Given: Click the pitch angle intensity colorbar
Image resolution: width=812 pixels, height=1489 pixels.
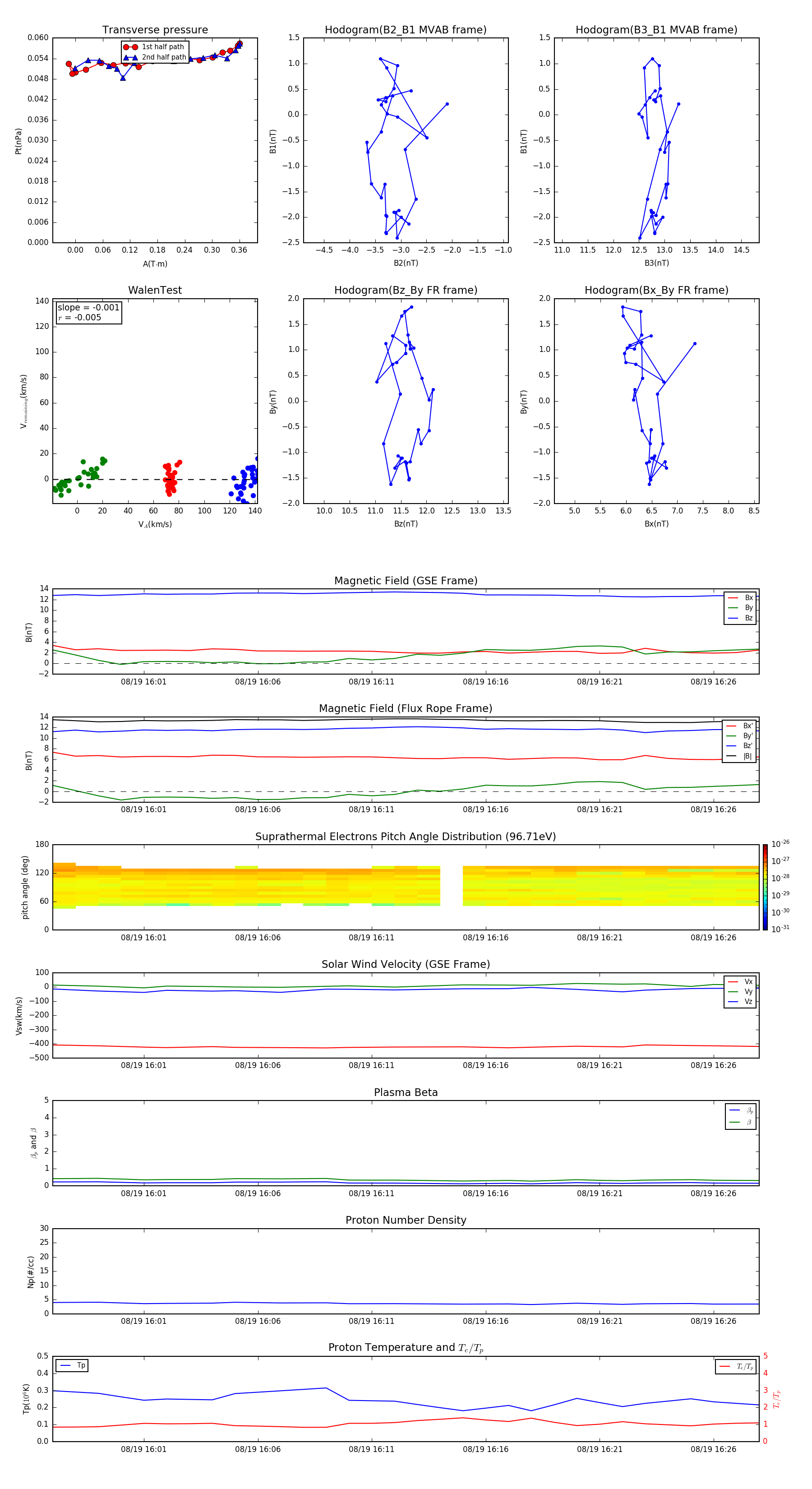Looking at the screenshot, I should [x=765, y=887].
